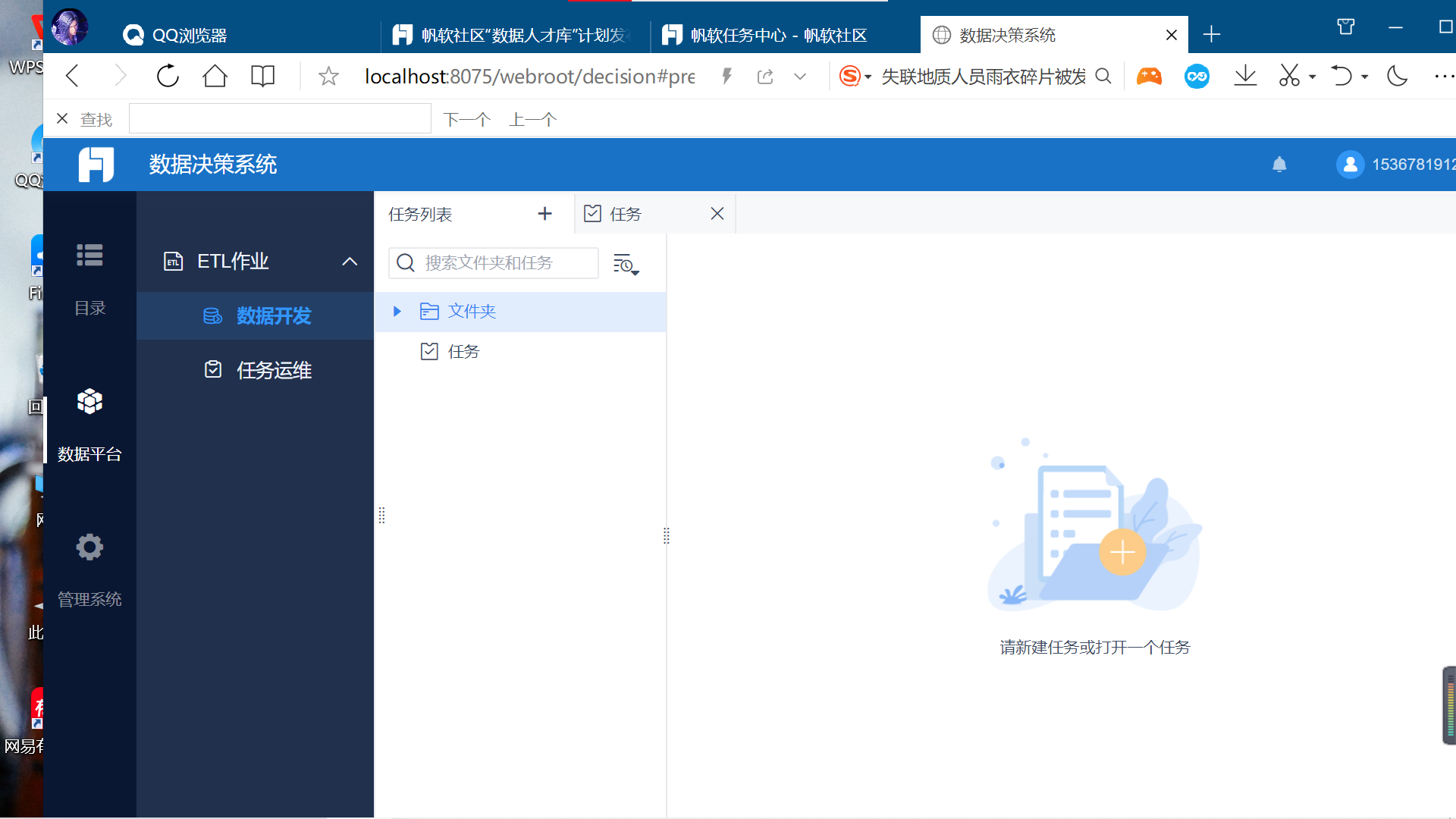This screenshot has height=819, width=1456.
Task: Open 任务运维 menu item
Action: (x=256, y=370)
